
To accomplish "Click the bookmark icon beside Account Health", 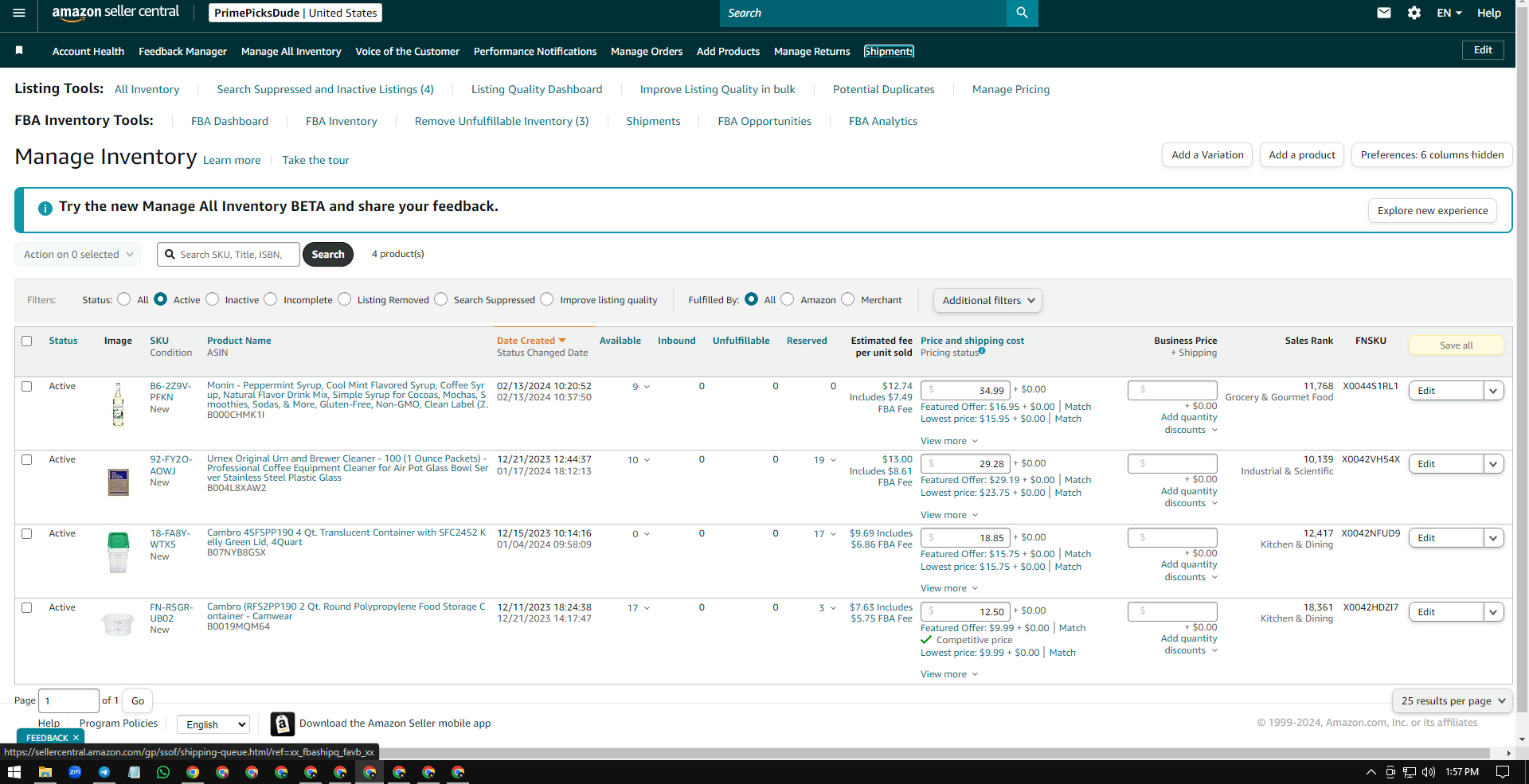I will pos(19,50).
